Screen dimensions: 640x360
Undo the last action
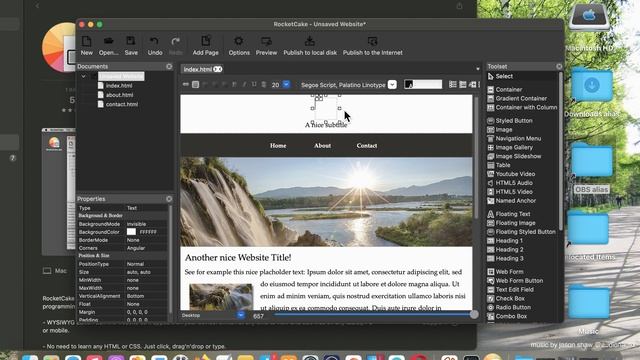(155, 45)
